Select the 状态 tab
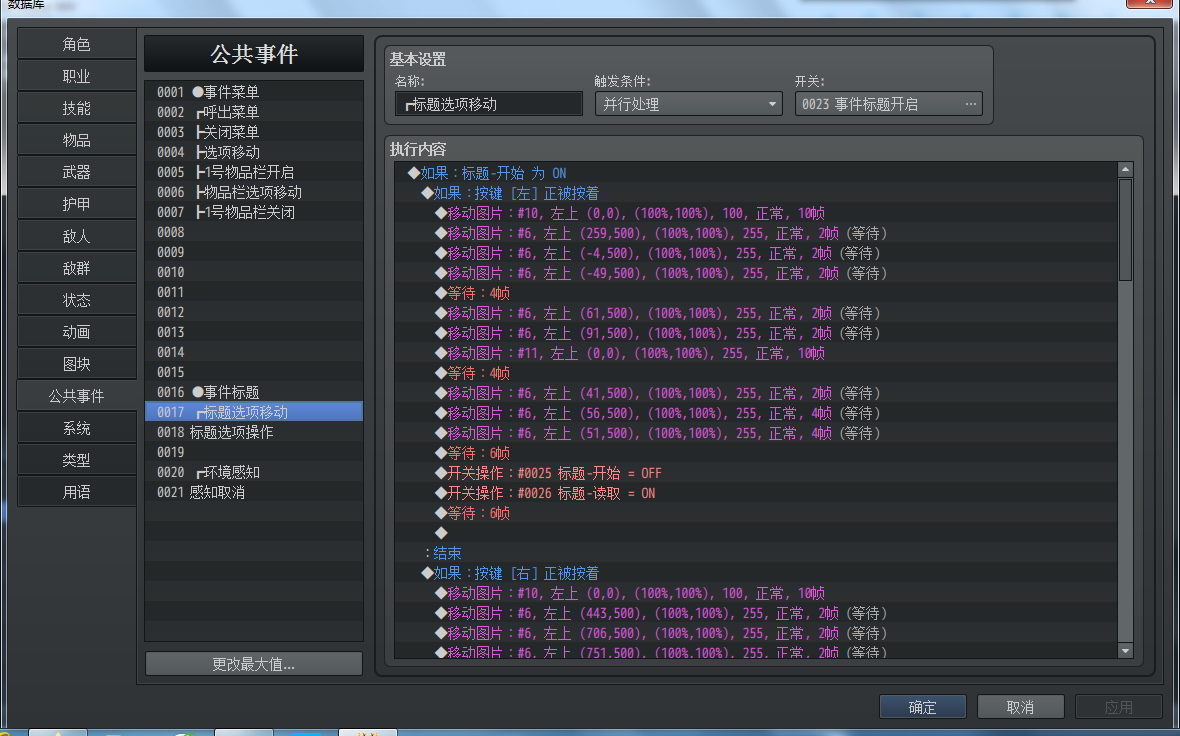Screen dimensions: 1180x736 pyautogui.click(x=76, y=300)
